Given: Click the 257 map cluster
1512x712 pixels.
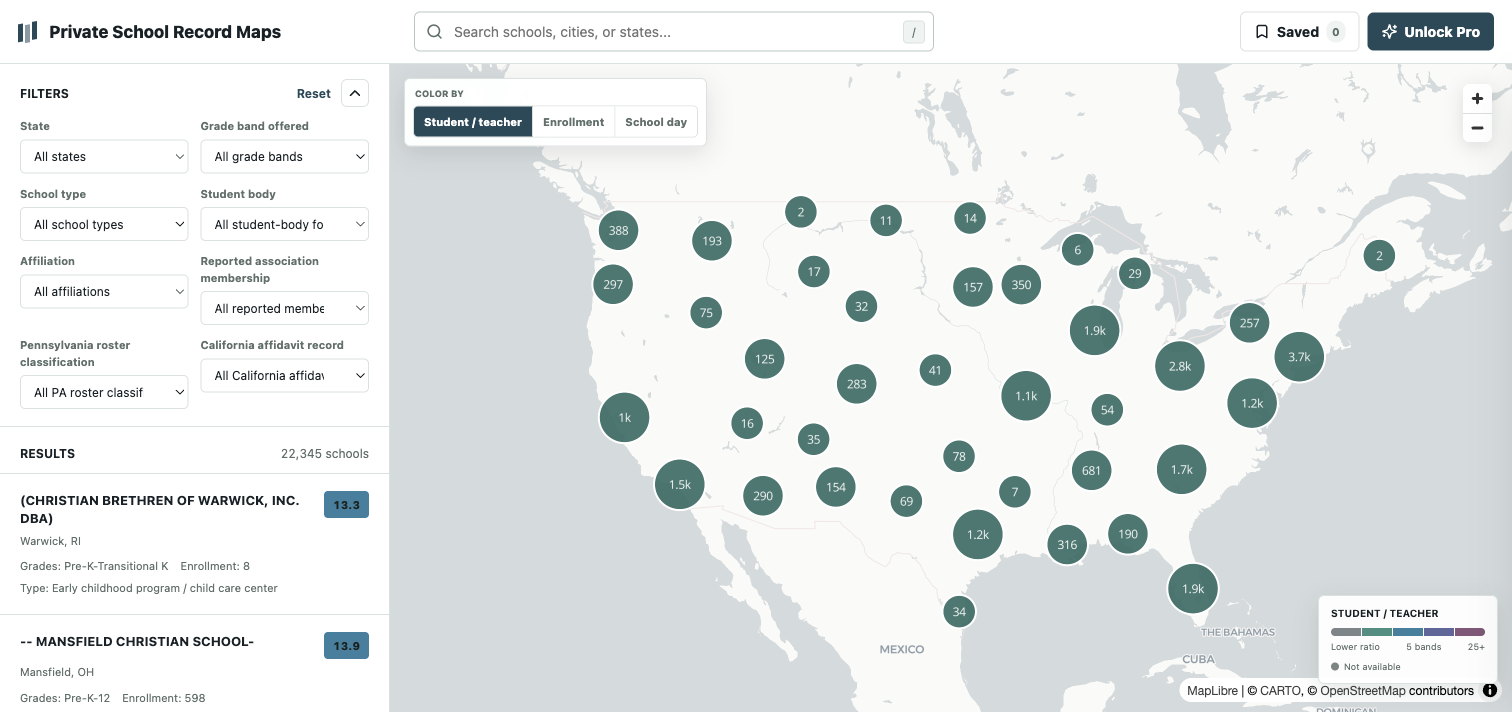Looking at the screenshot, I should [1249, 322].
